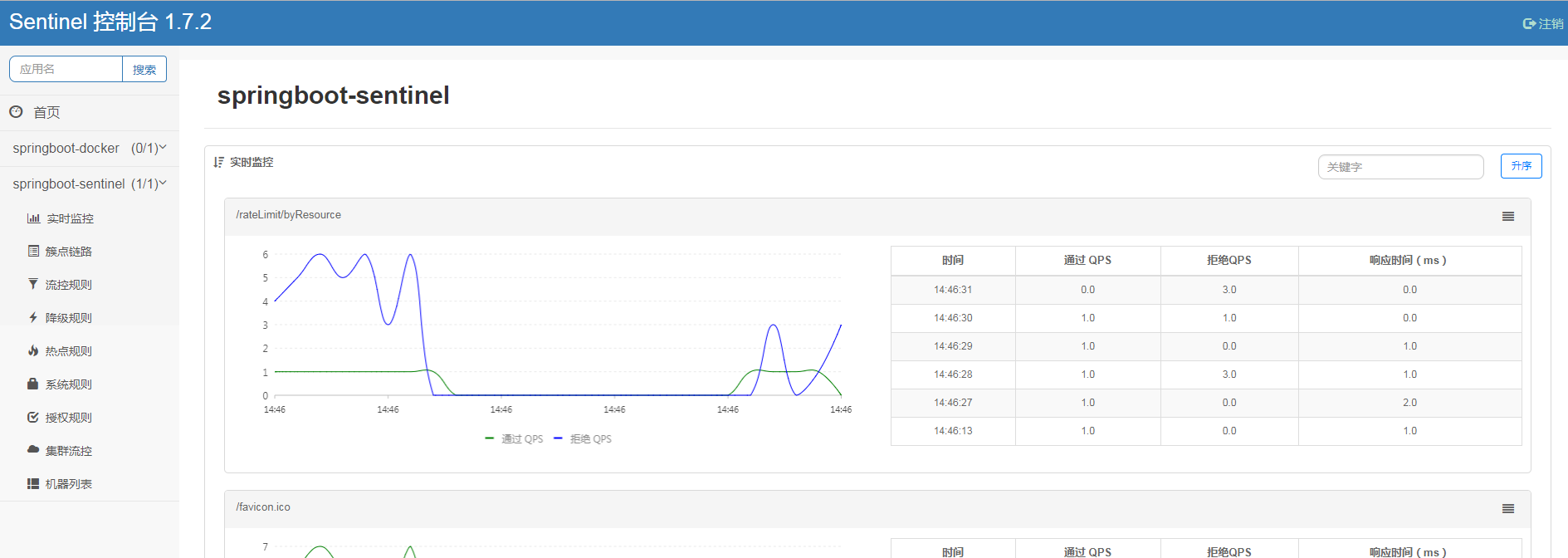Open 机器列表 menu item
Screen dimensions: 1568x558
(69, 484)
